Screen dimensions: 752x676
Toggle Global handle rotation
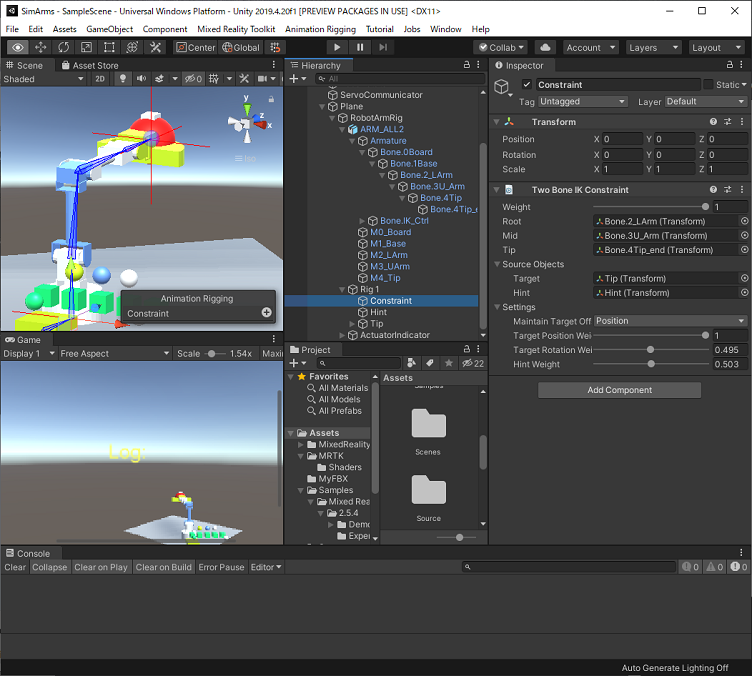pos(241,47)
